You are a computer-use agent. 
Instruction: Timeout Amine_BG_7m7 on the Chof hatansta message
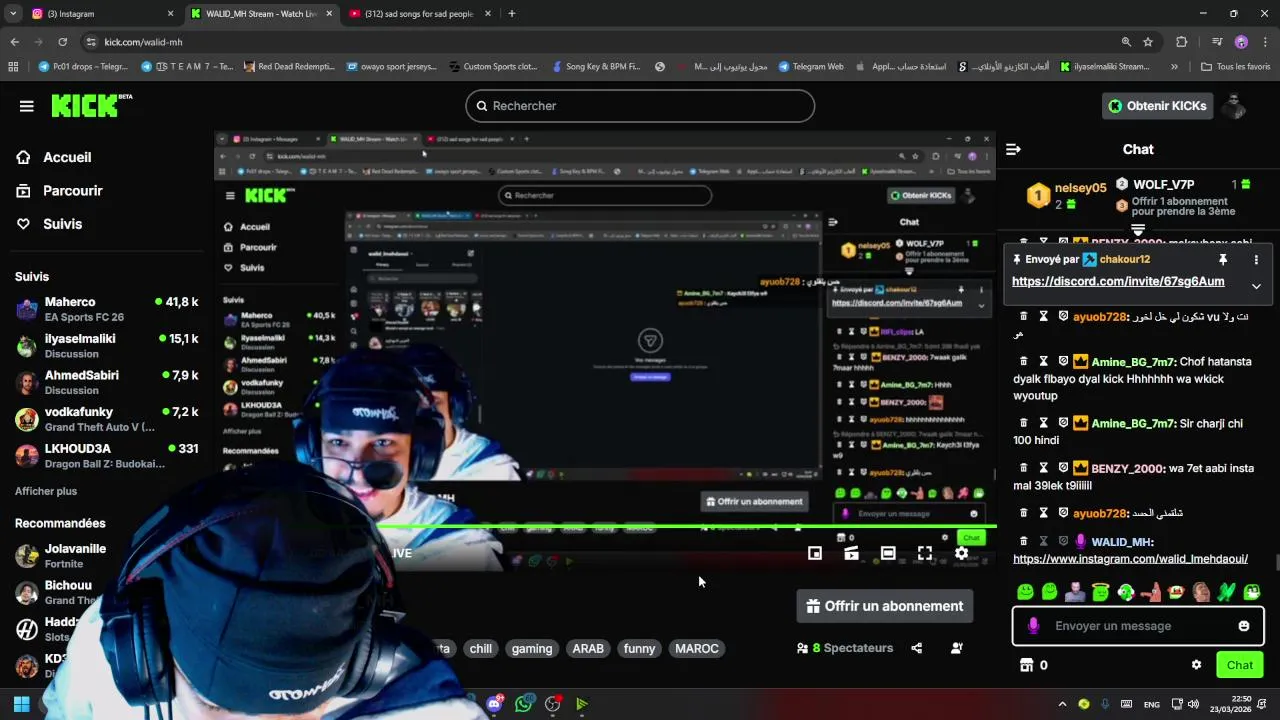[1043, 361]
